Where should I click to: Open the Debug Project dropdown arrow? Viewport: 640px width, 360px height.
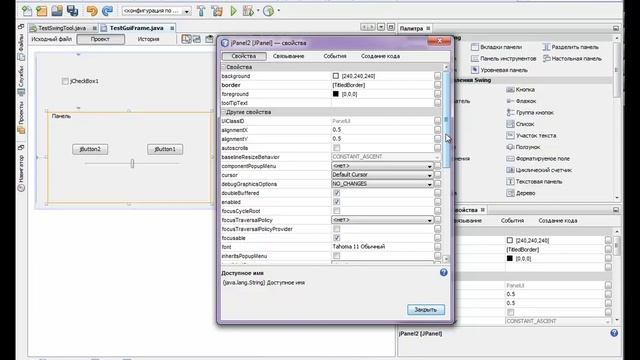[x=258, y=11]
